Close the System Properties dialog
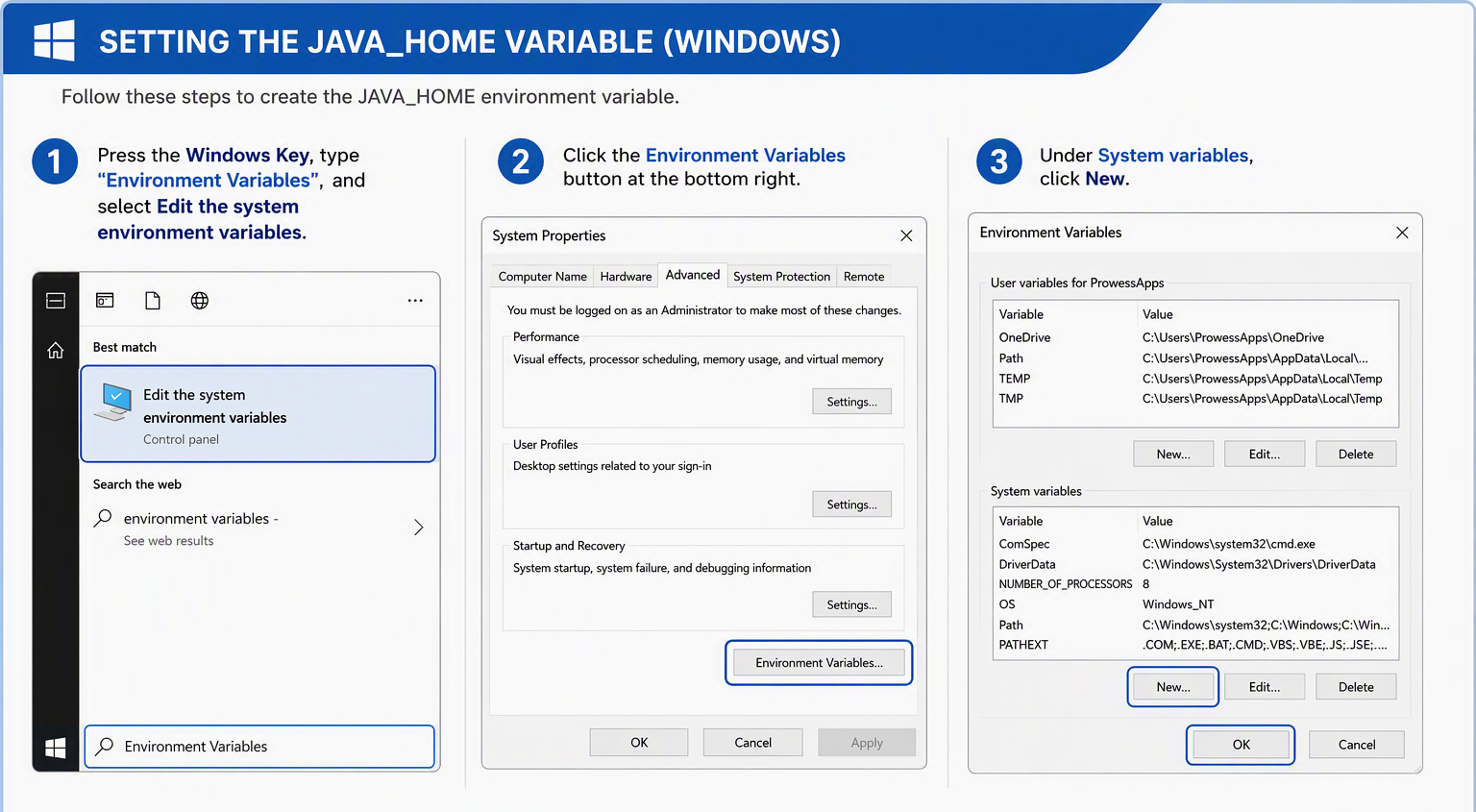The height and width of the screenshot is (812, 1476). click(906, 235)
